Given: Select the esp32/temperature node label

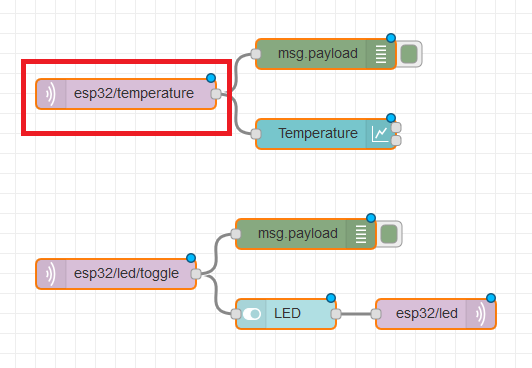Looking at the screenshot, I should 134,93.
